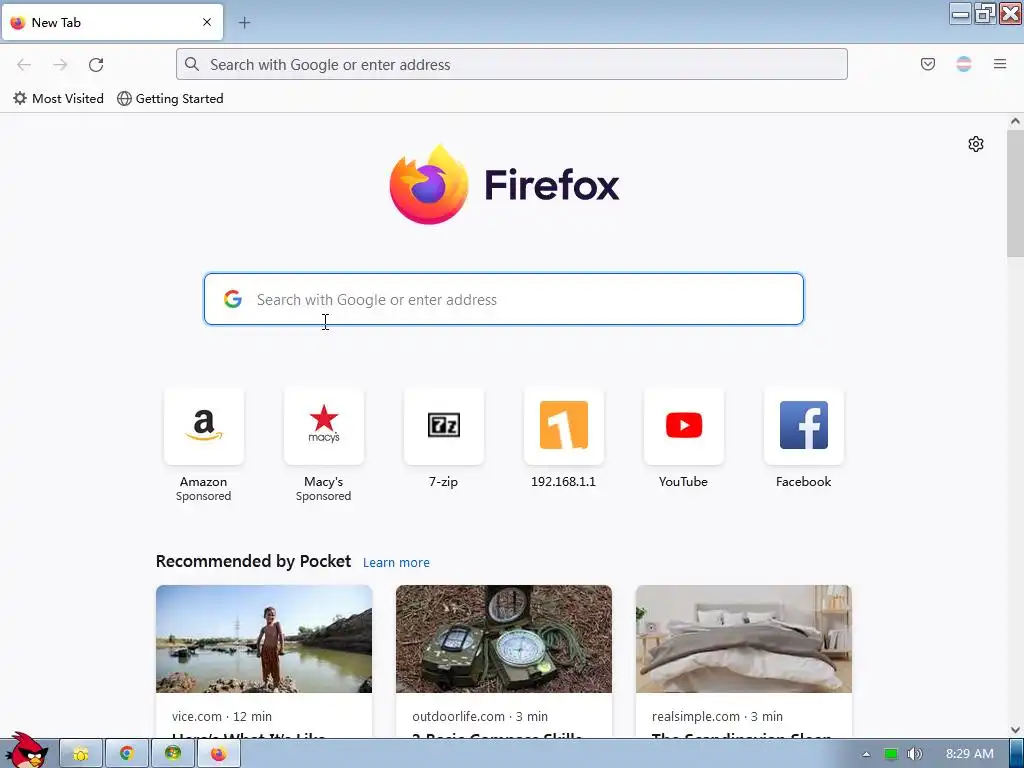This screenshot has height=768, width=1024.
Task: Click the forward navigation arrow
Action: pos(60,65)
